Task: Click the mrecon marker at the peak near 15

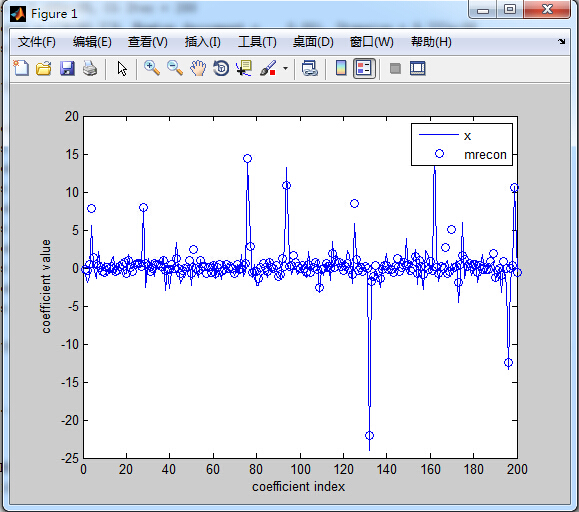Action: point(247,158)
